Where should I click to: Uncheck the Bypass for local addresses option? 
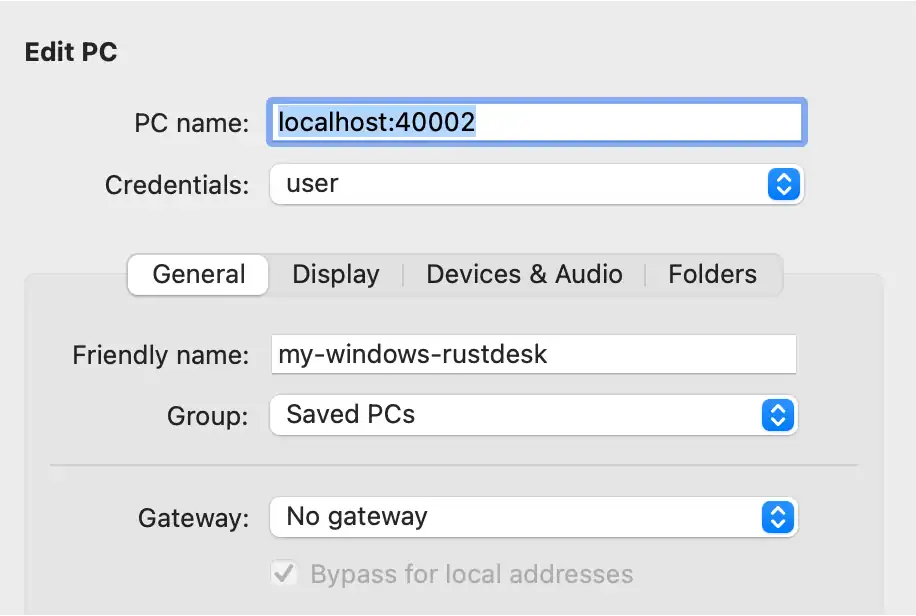coord(283,574)
